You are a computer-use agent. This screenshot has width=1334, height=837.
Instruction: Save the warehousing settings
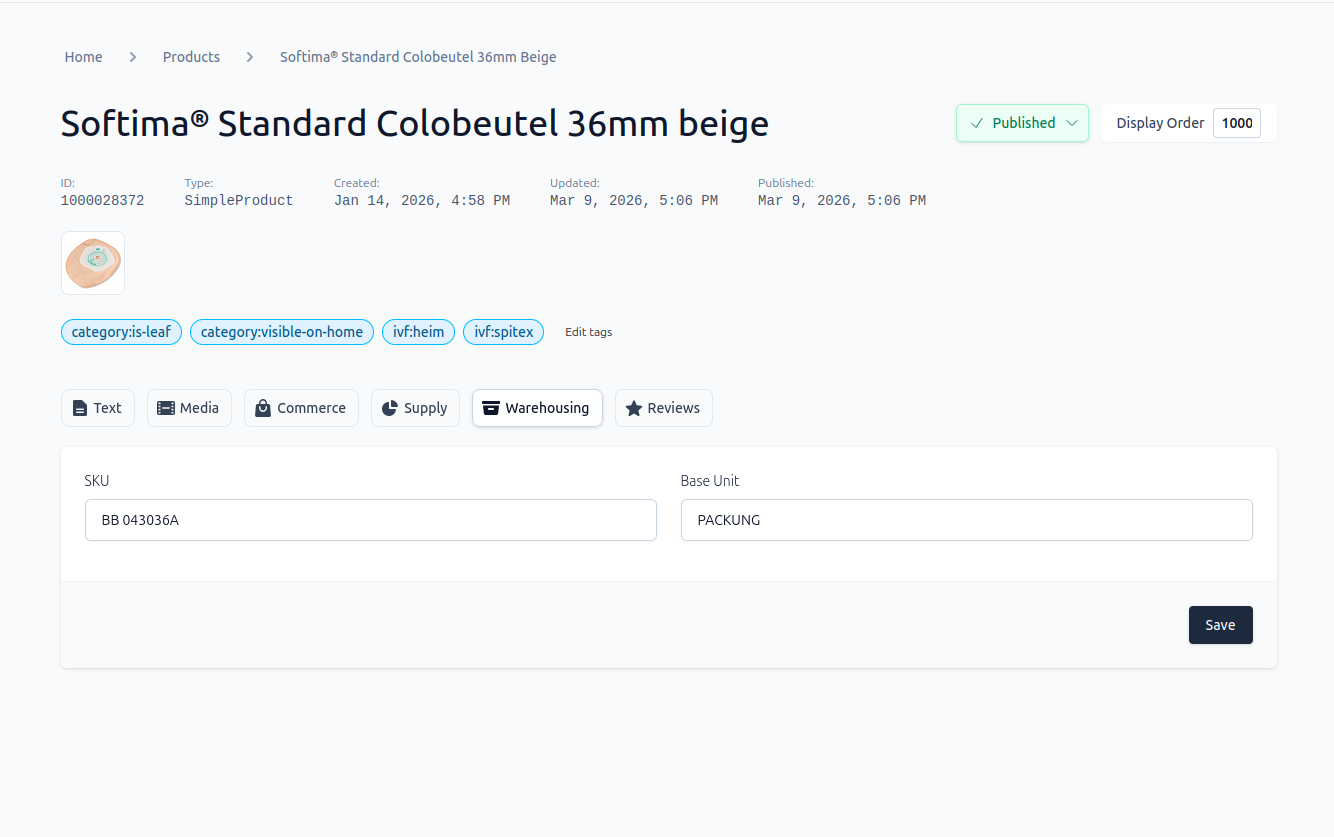point(1220,625)
